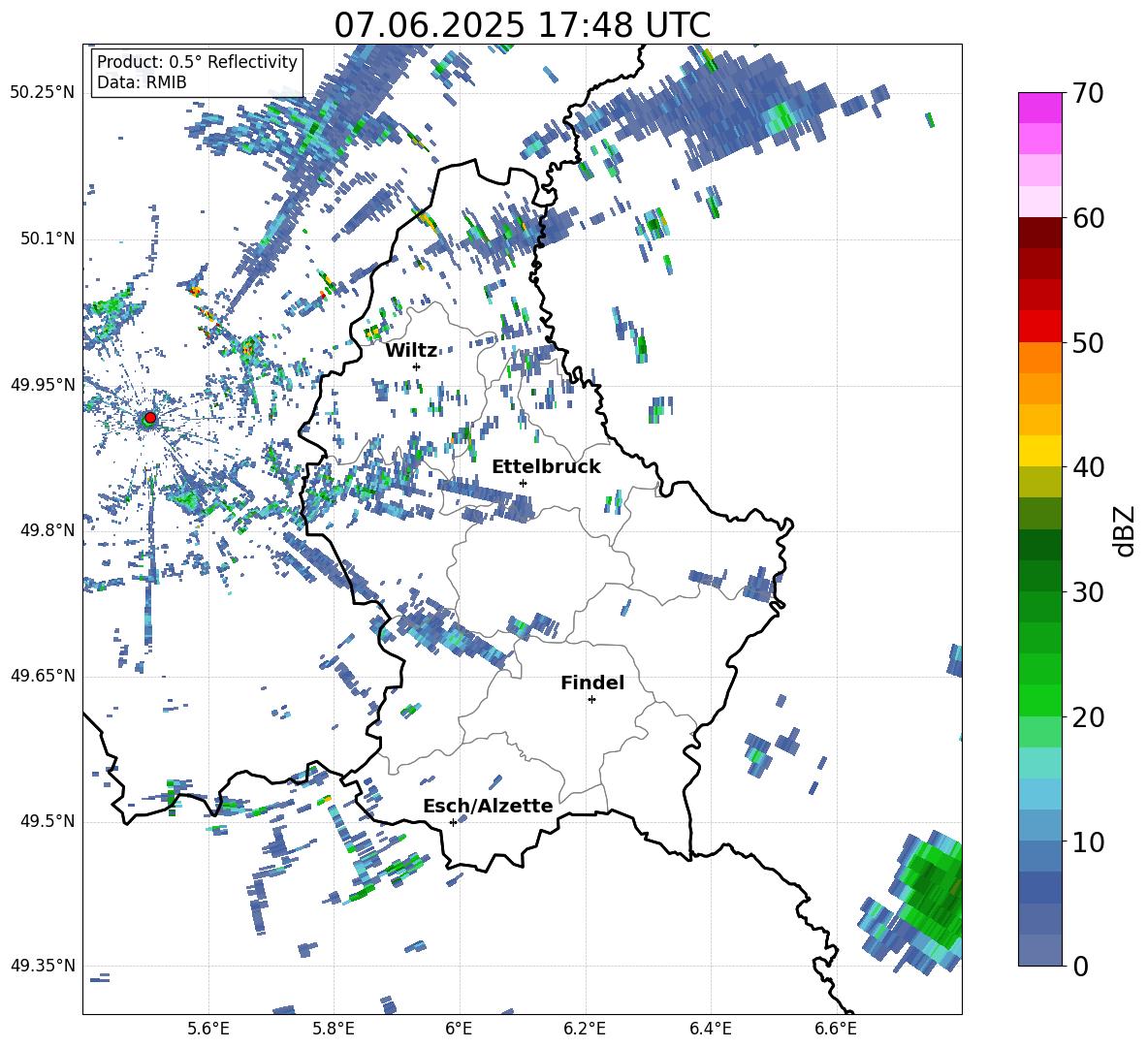Select the Wiltz city label
The image size is (1148, 1048).
(x=411, y=351)
